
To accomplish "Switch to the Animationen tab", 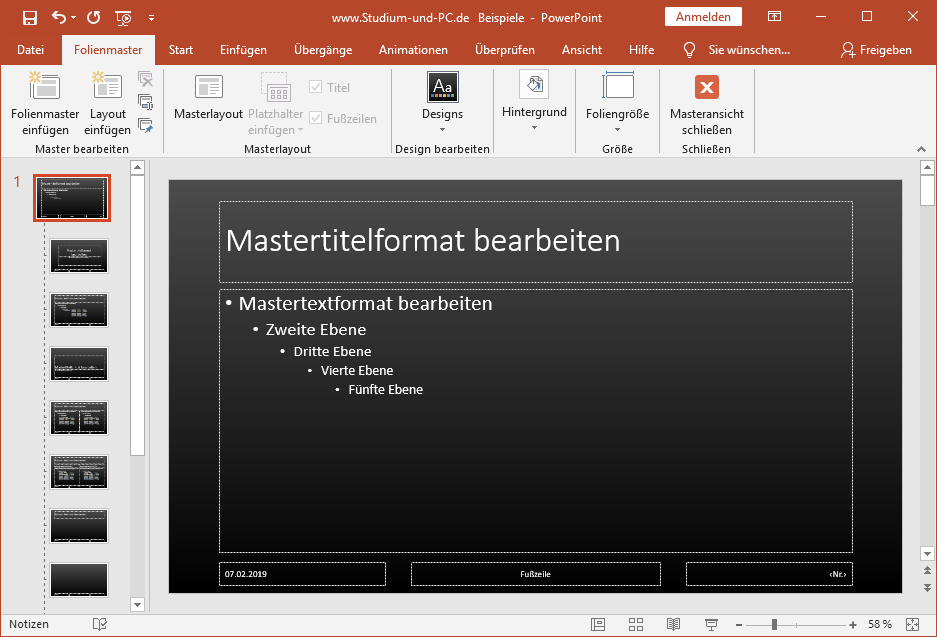I will (413, 50).
